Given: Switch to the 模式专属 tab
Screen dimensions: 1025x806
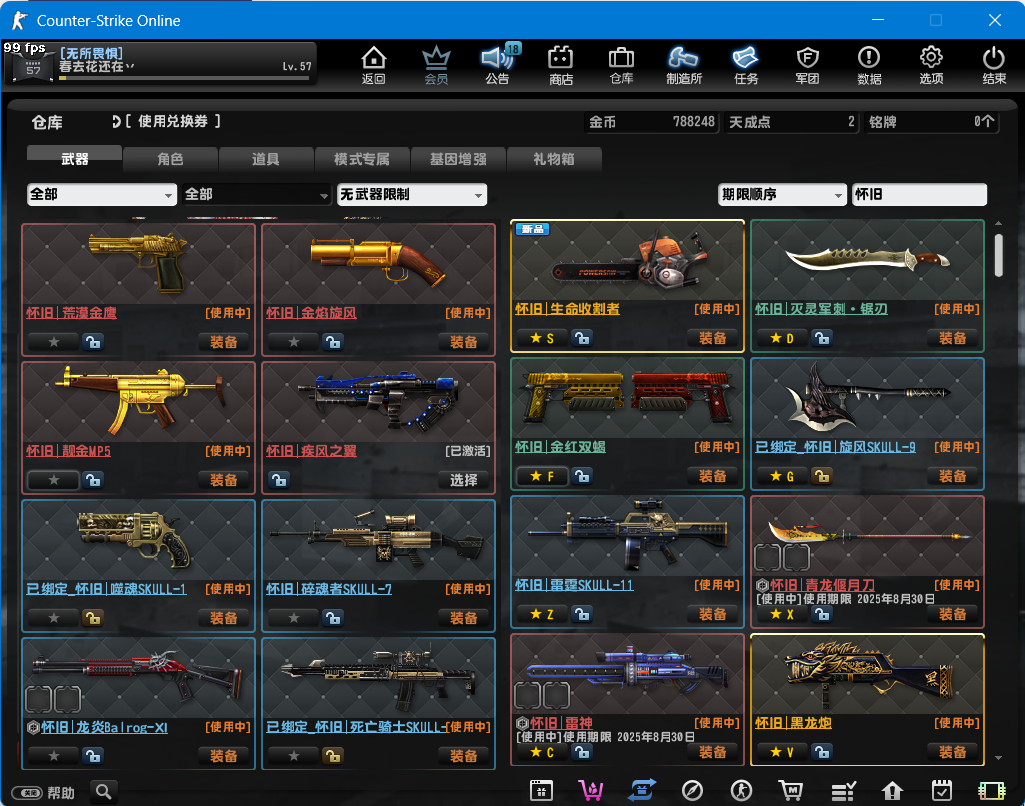Looking at the screenshot, I should (362, 159).
